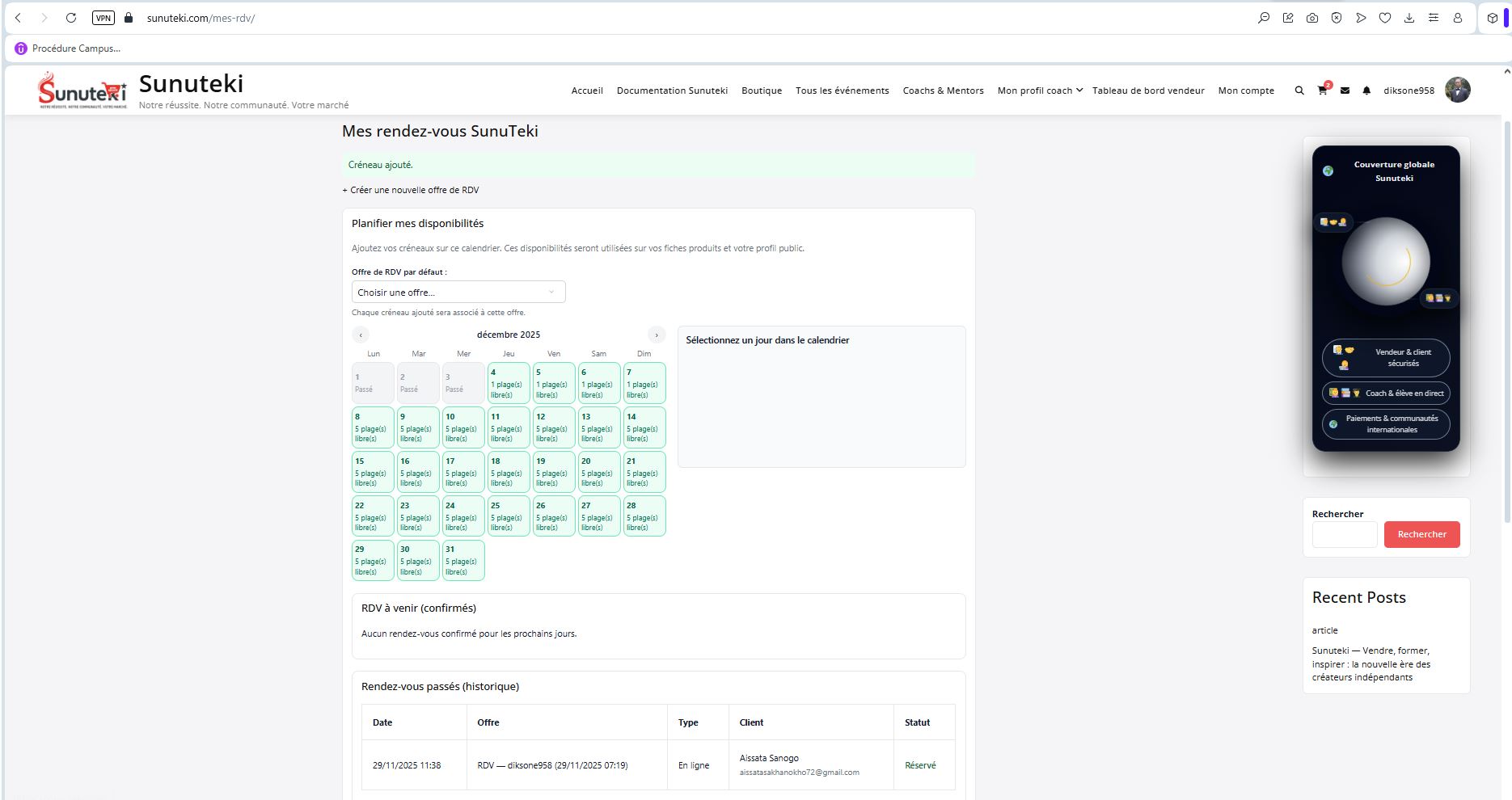Viewport: 1512px width, 800px height.
Task: Click the browser heart bookmark icon
Action: (x=1385, y=18)
